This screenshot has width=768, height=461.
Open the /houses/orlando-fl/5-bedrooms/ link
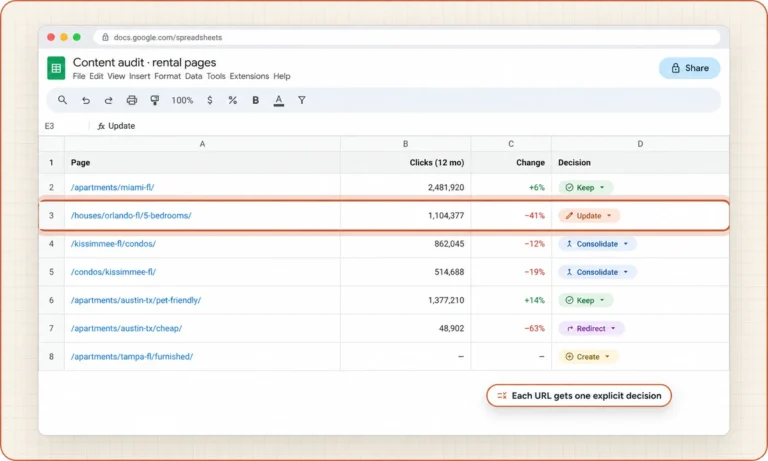131,216
